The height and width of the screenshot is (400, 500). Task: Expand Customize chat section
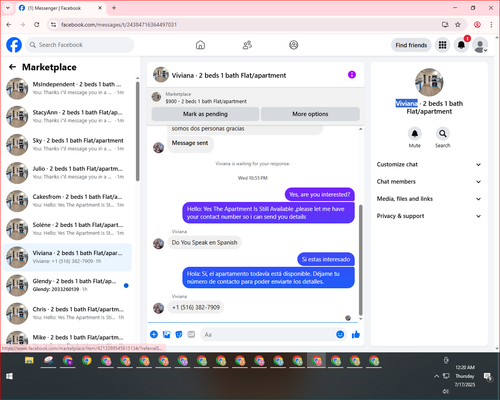click(x=429, y=164)
